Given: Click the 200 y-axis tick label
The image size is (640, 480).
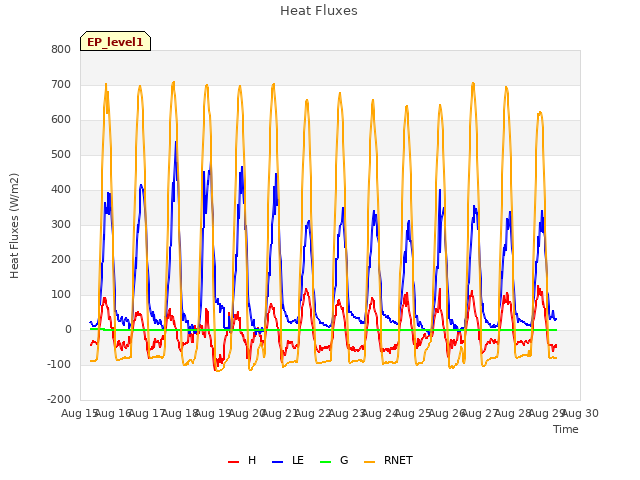Looking at the screenshot, I should (61, 260).
